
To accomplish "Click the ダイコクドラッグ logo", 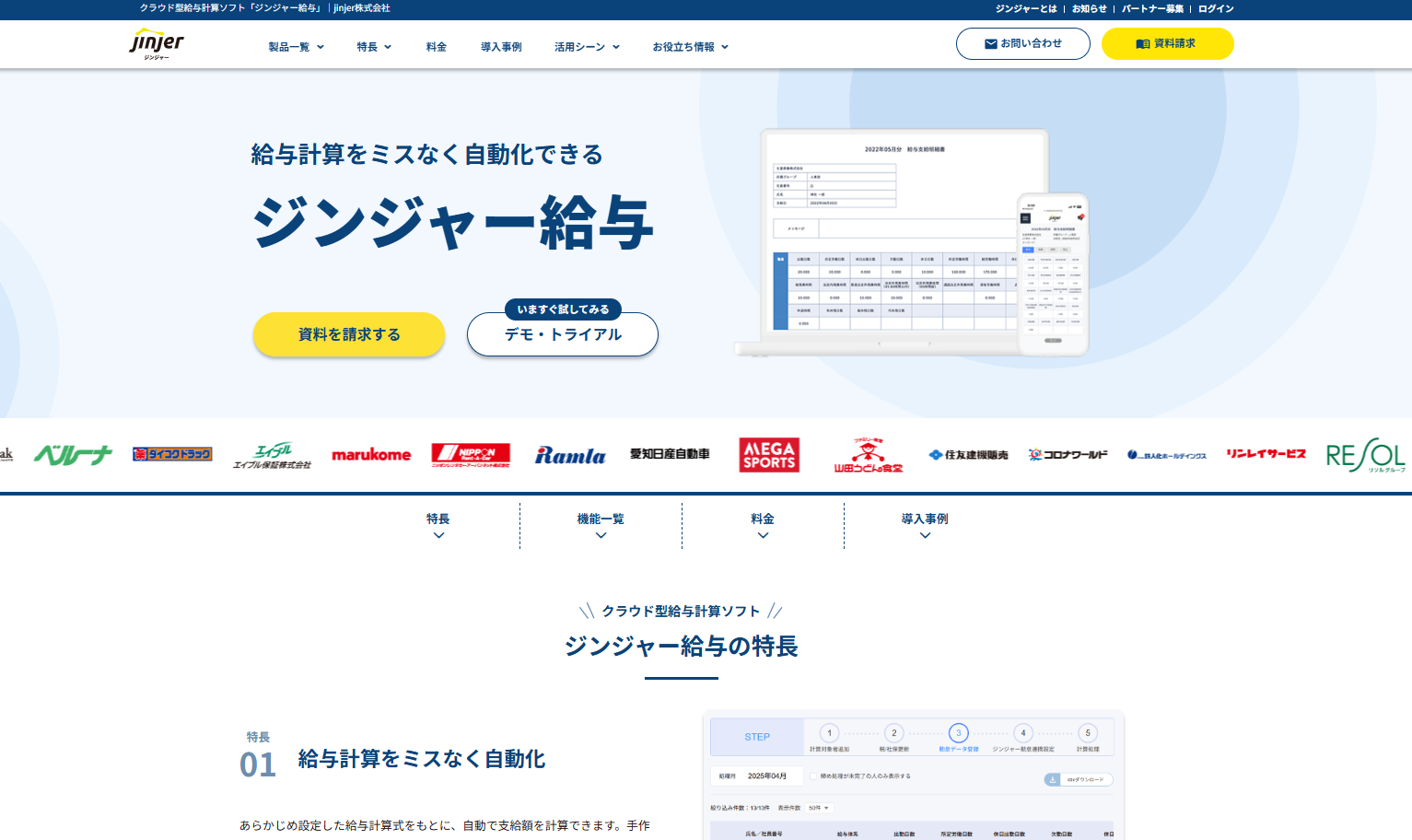I will point(172,454).
